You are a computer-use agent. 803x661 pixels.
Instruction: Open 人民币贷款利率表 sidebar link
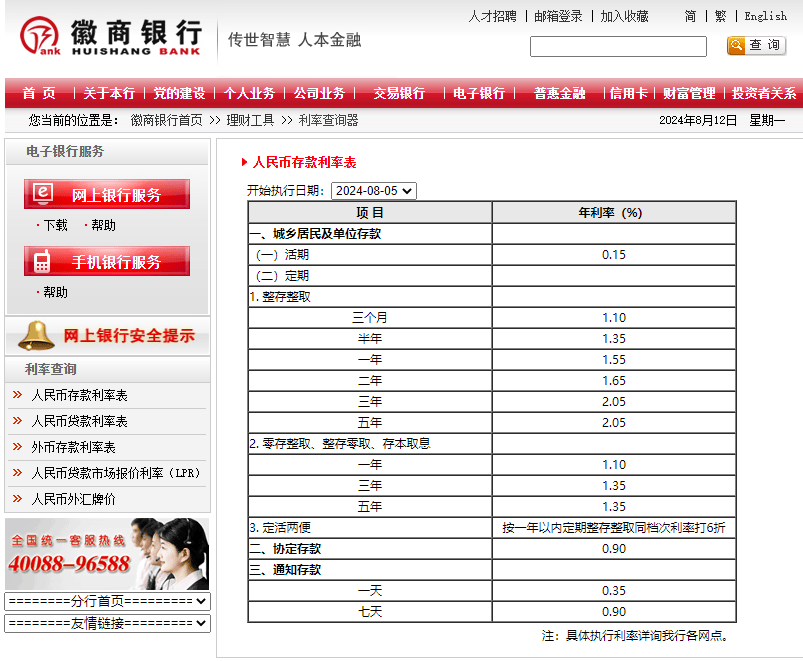[79, 421]
